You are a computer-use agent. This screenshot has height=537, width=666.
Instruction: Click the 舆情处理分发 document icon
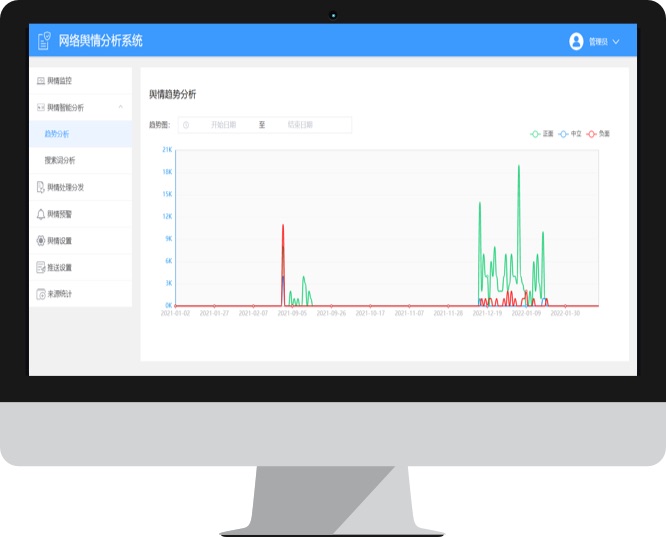point(40,187)
